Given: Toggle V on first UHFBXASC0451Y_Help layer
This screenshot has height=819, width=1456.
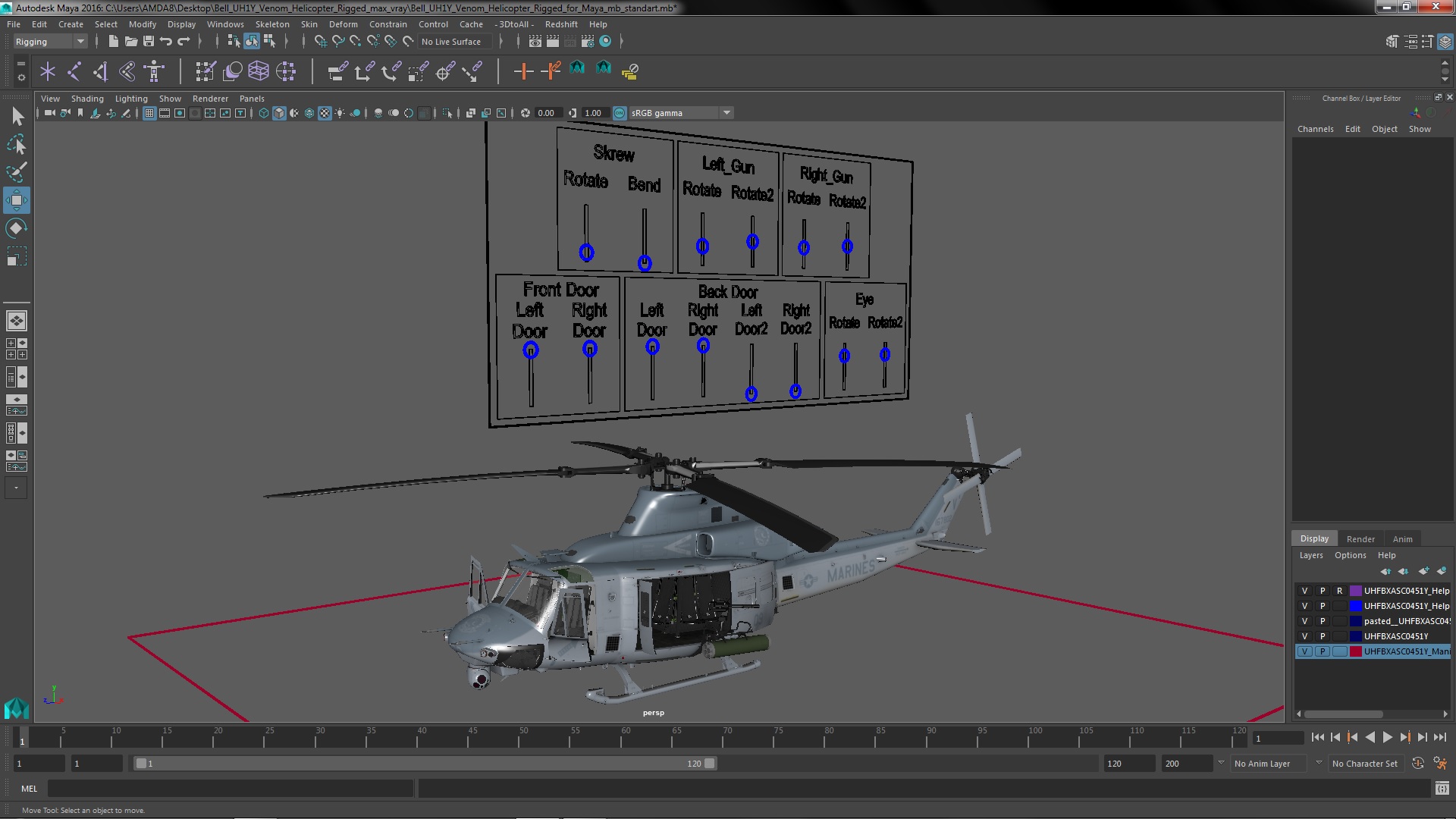Looking at the screenshot, I should pyautogui.click(x=1304, y=591).
